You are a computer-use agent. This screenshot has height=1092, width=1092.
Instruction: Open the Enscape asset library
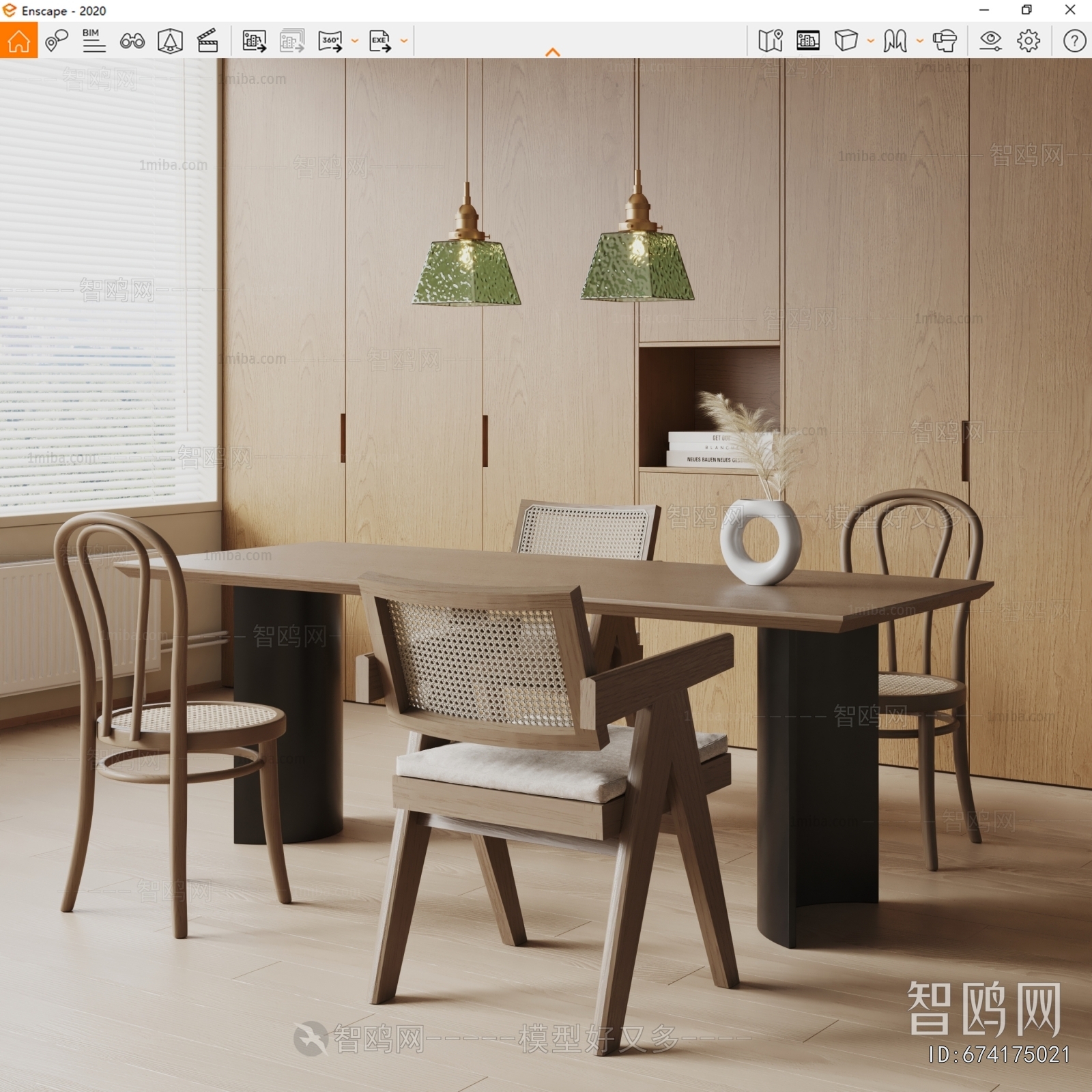170,41
